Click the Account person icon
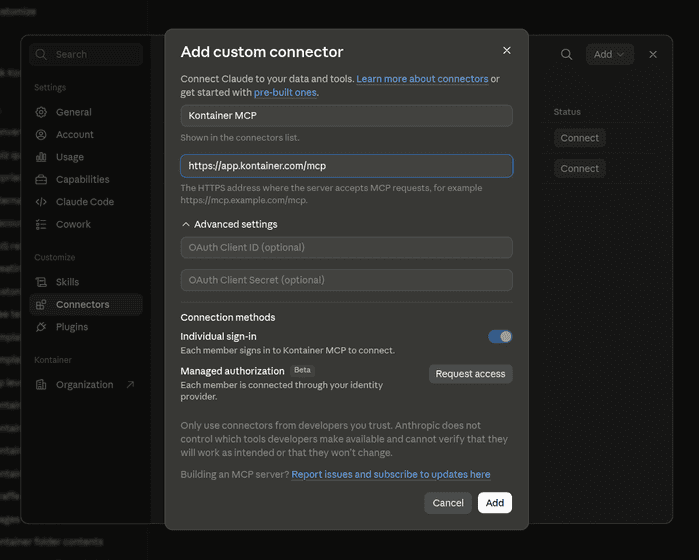699x560 pixels. coord(41,135)
